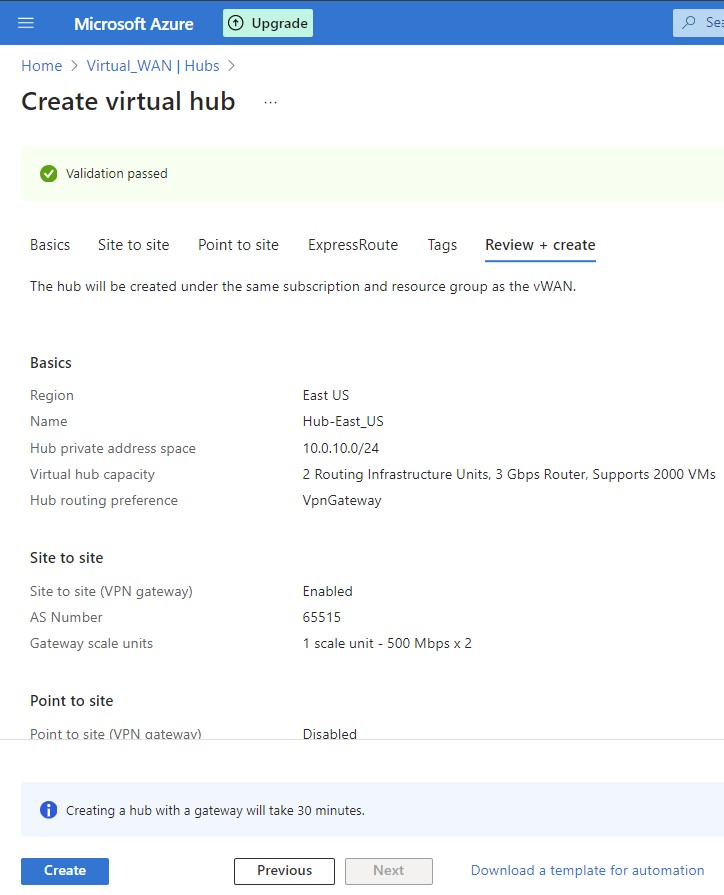Click the Point to site Disabled value
724x895 pixels.
tap(329, 733)
